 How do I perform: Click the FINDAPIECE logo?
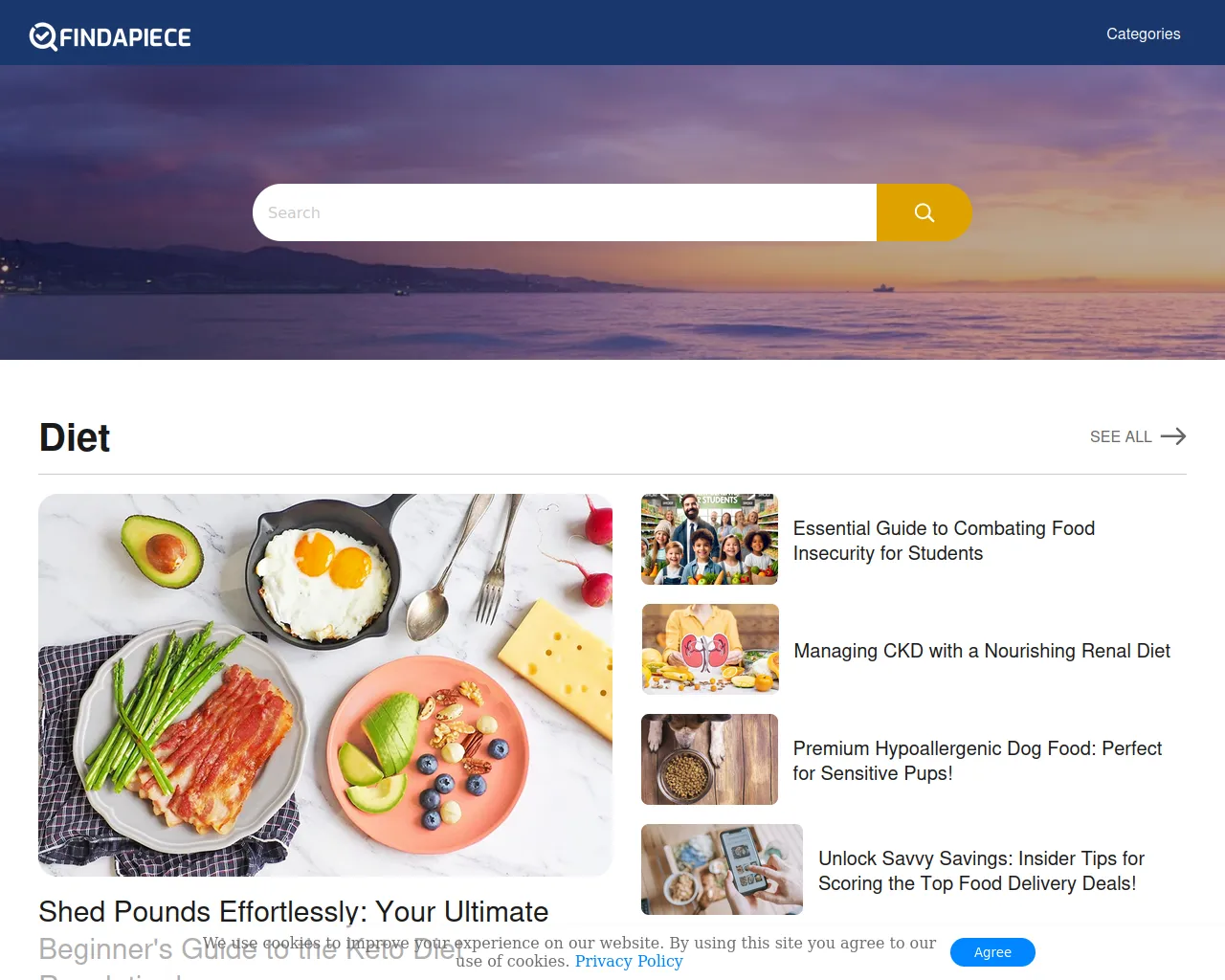[x=110, y=36]
